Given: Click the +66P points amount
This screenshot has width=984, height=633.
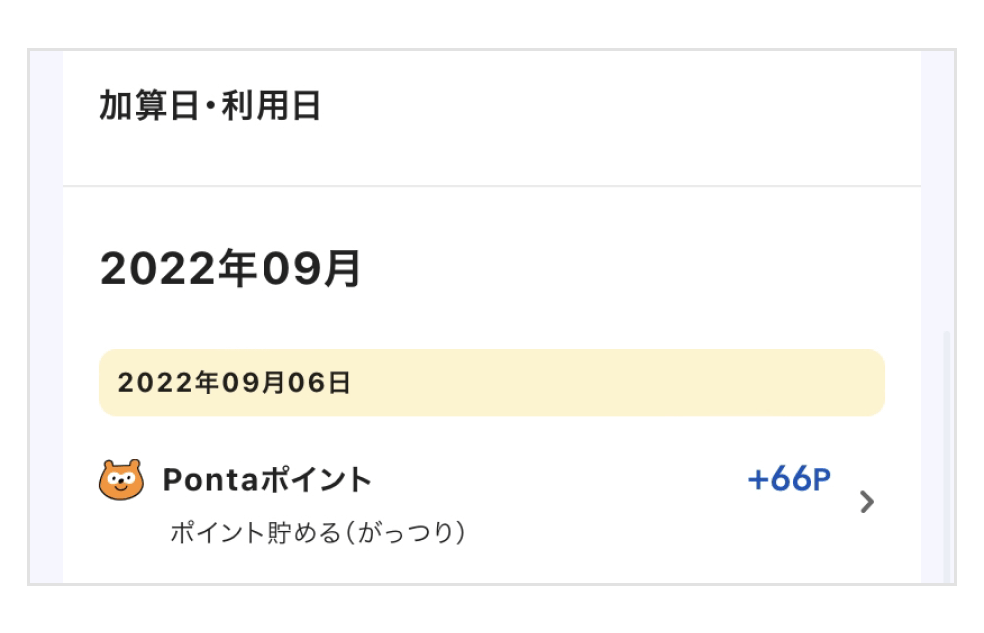Looking at the screenshot, I should click(788, 480).
